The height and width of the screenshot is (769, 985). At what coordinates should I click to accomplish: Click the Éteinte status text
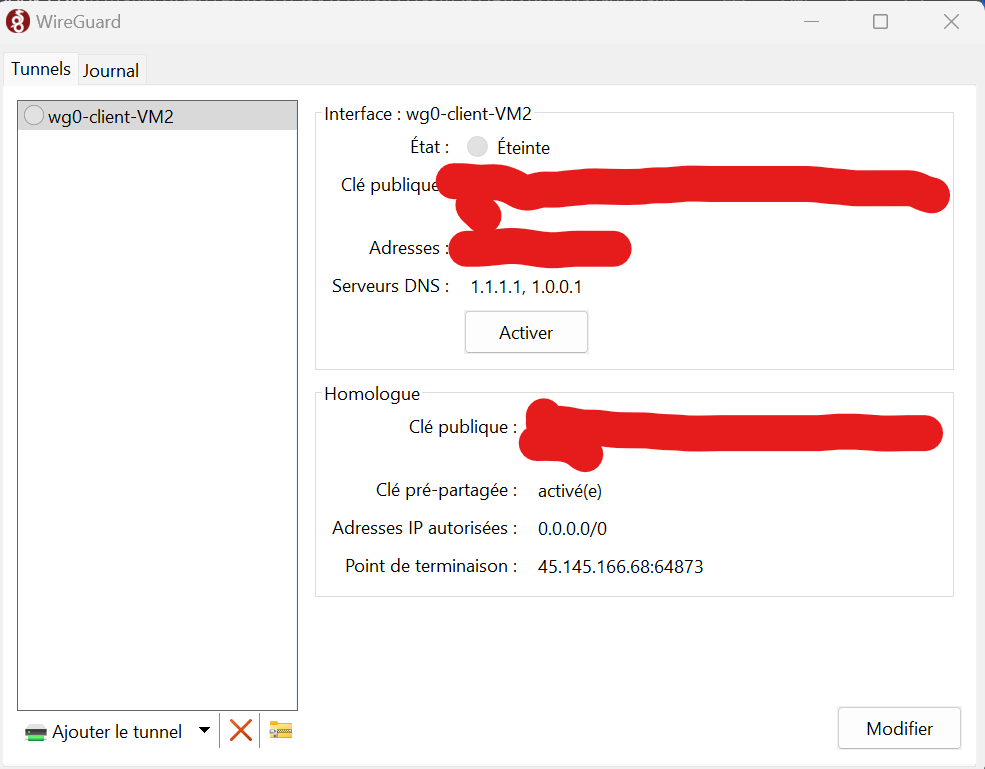pyautogui.click(x=523, y=148)
